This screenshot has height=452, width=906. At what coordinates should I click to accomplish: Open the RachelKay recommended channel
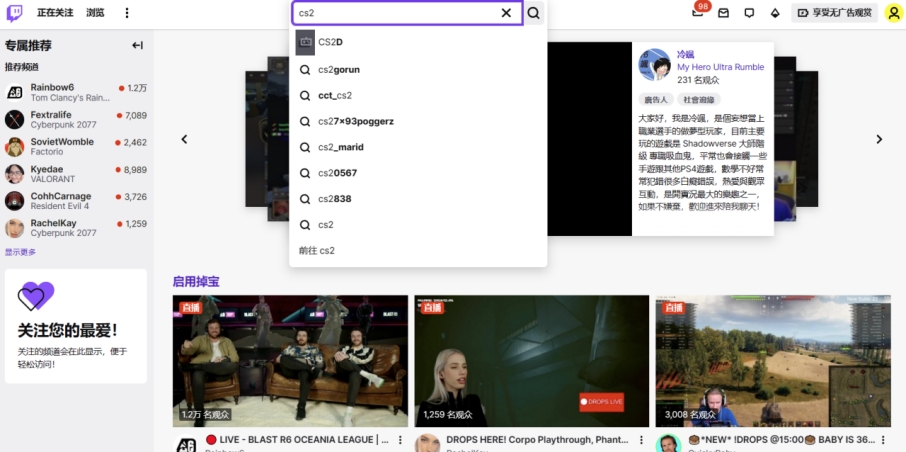(76, 228)
